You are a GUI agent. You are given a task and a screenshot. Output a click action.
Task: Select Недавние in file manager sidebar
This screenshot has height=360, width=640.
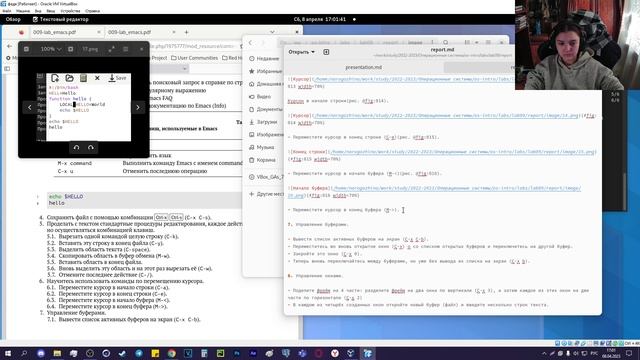click(264, 58)
